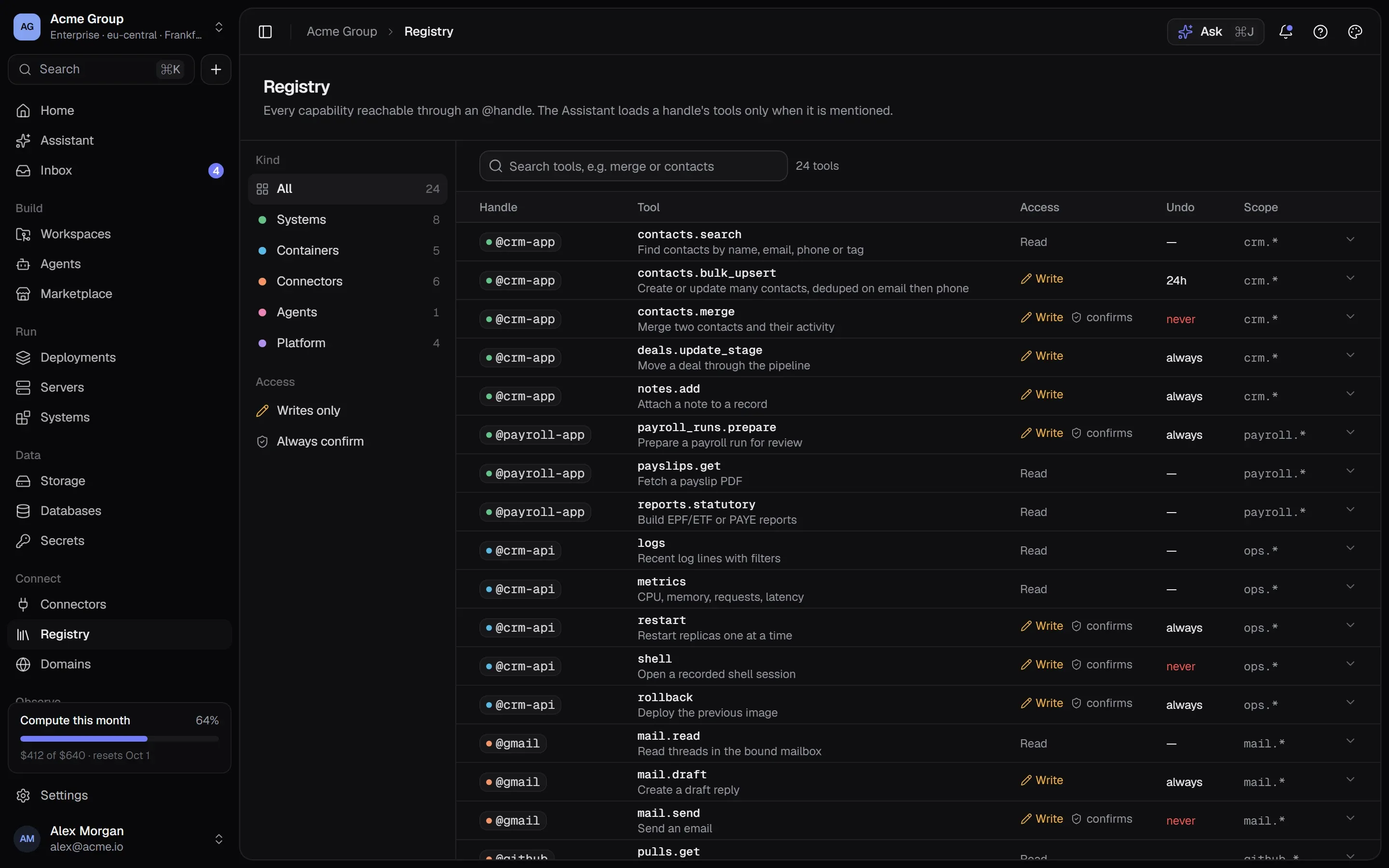Click the Acme Group AG avatar

coord(27,27)
